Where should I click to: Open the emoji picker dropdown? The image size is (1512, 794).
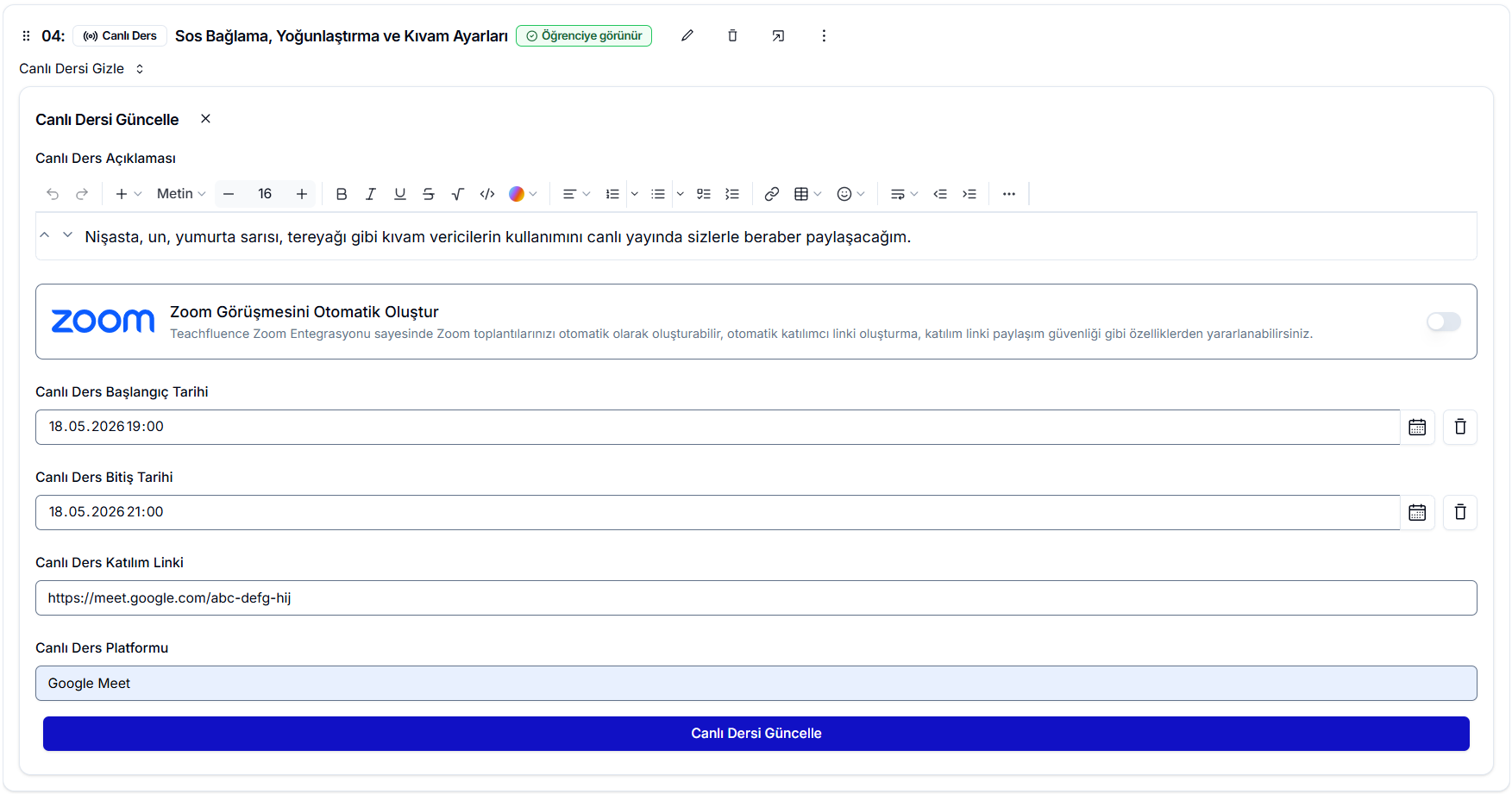(851, 194)
